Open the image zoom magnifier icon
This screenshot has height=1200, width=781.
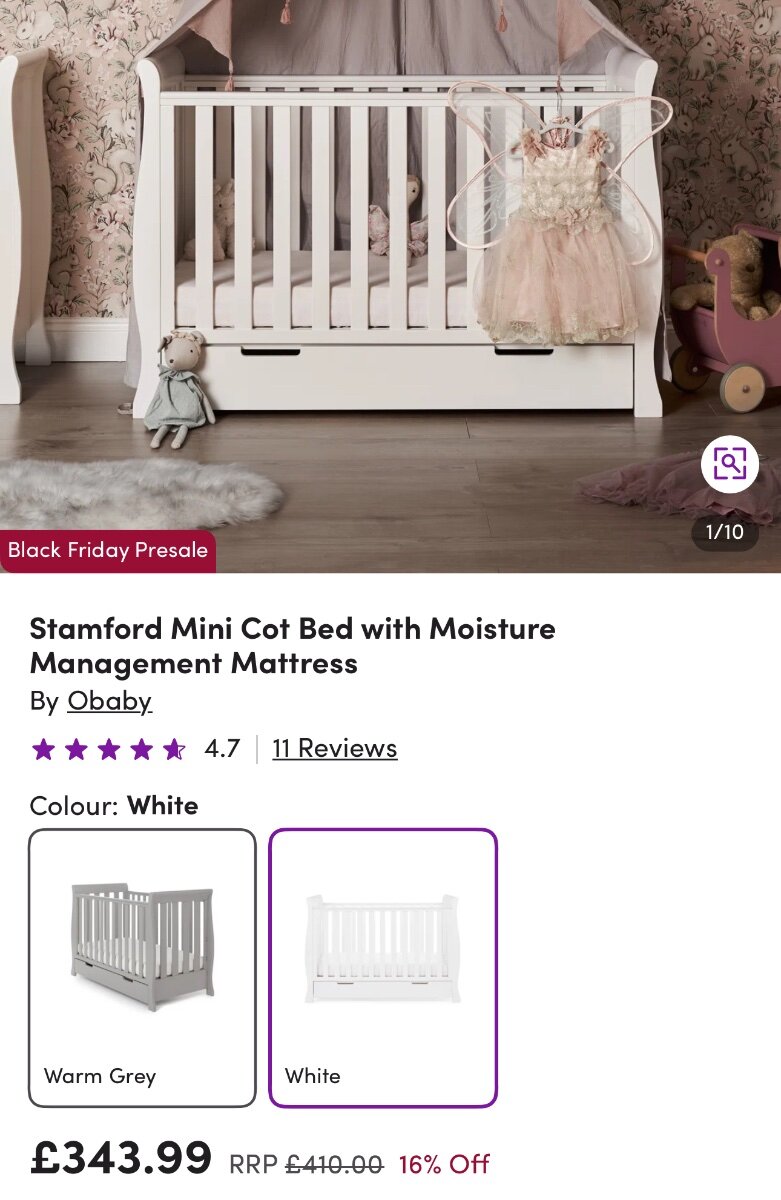point(730,463)
